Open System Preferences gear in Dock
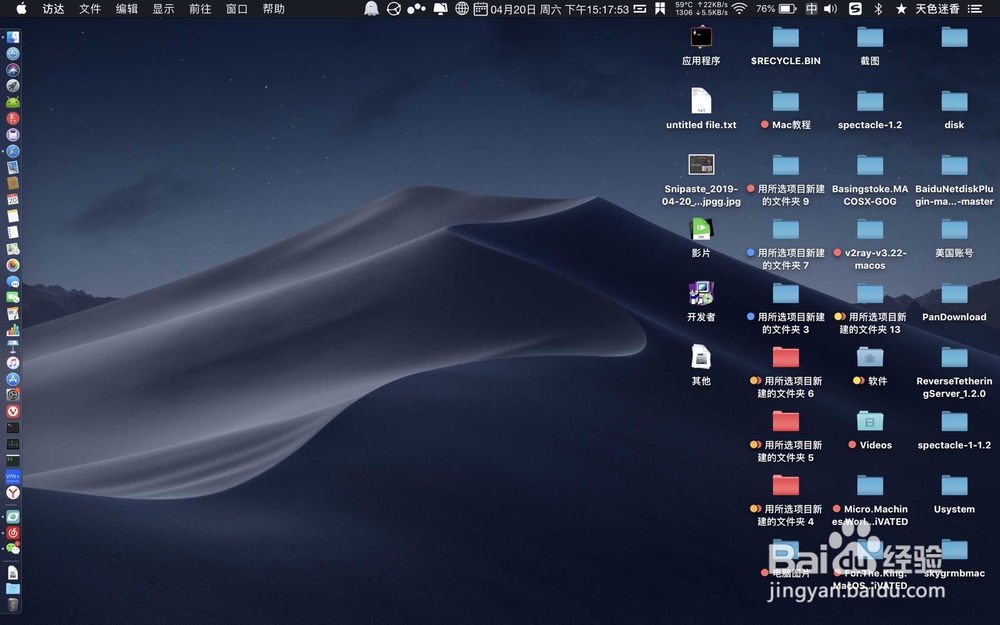The height and width of the screenshot is (625, 1000). (13, 395)
